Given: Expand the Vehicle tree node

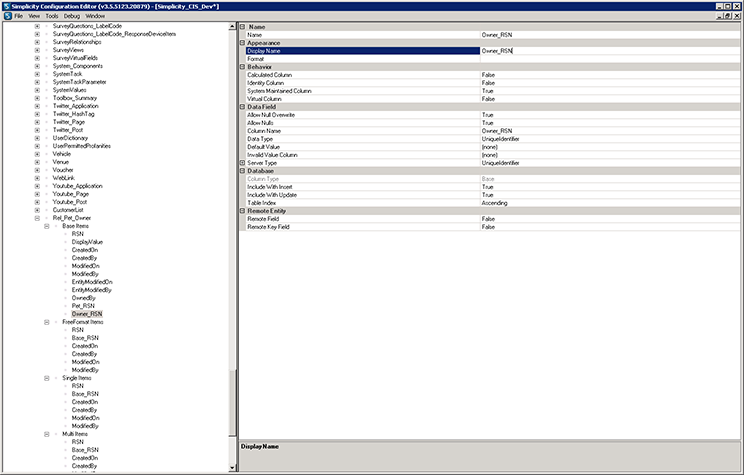Looking at the screenshot, I should (37, 154).
